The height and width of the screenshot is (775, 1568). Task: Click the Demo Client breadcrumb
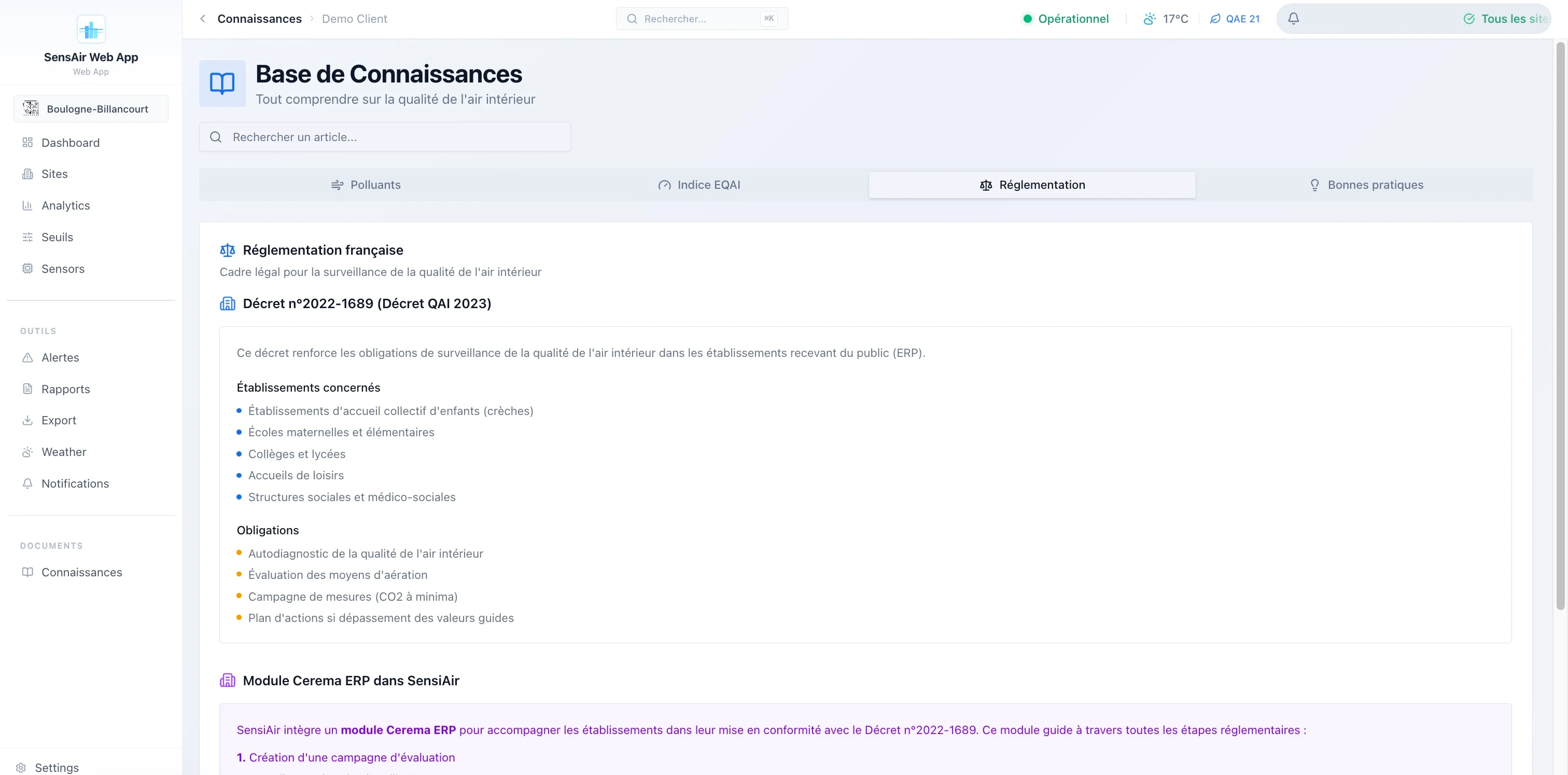coord(354,19)
